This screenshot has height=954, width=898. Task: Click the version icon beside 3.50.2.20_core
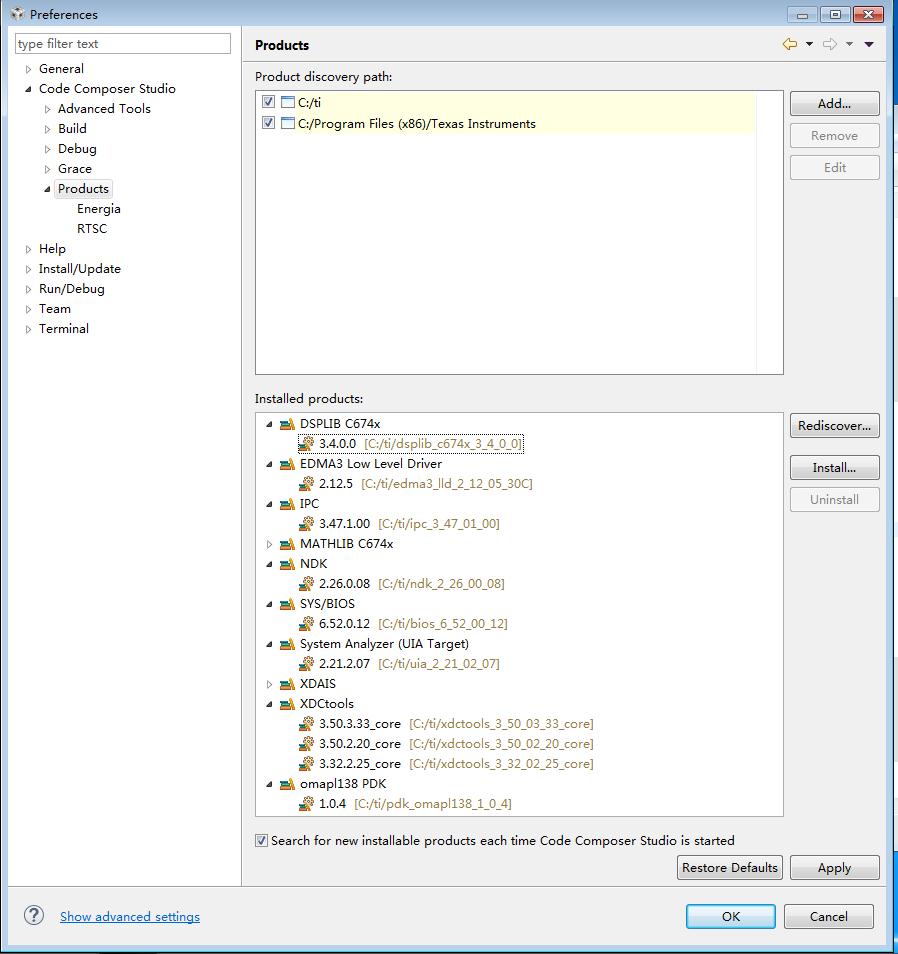pos(307,744)
